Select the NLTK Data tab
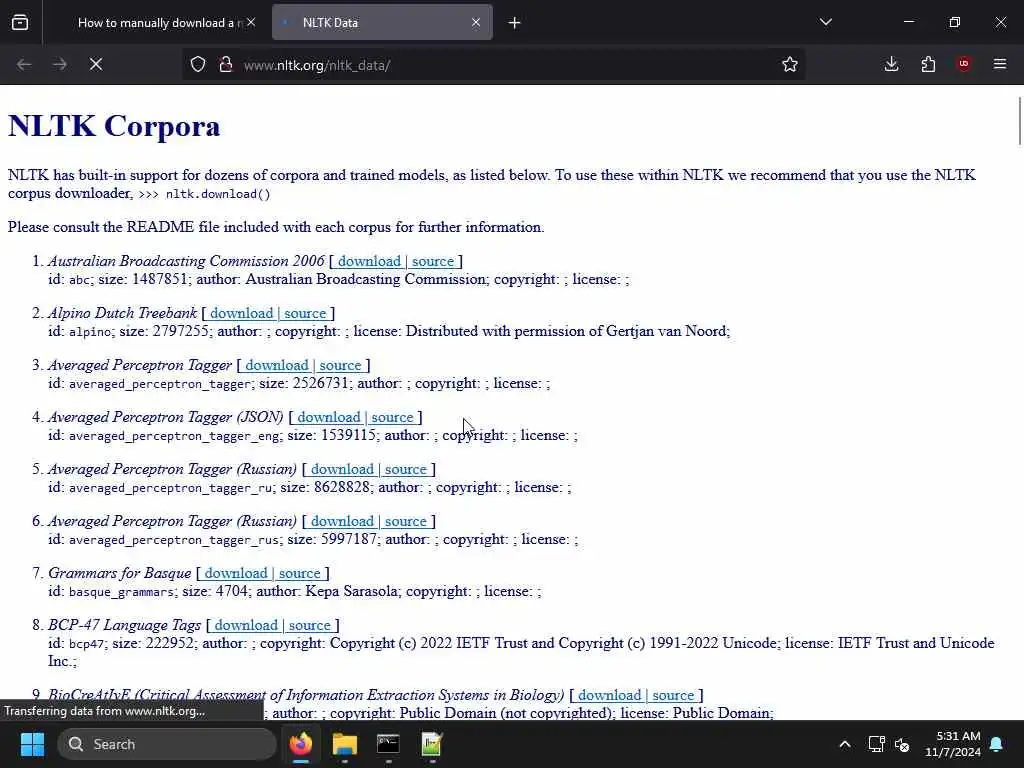1024x768 pixels. click(382, 23)
